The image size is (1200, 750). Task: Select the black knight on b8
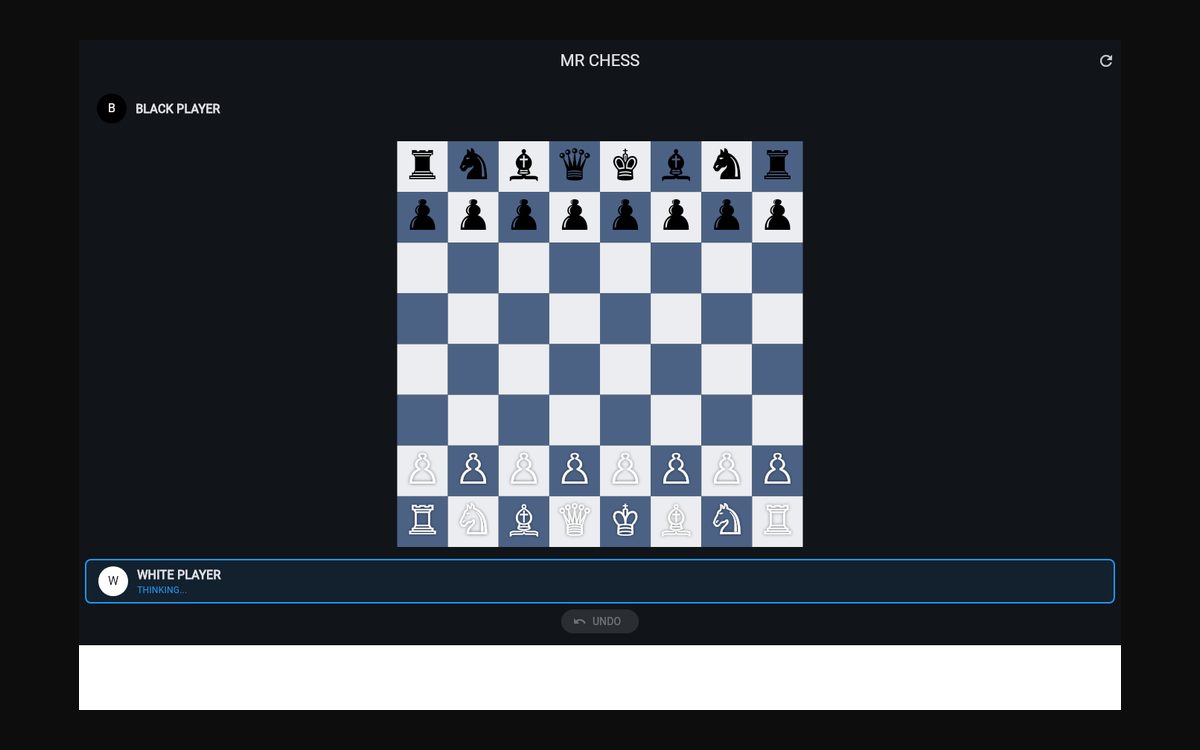click(x=473, y=166)
